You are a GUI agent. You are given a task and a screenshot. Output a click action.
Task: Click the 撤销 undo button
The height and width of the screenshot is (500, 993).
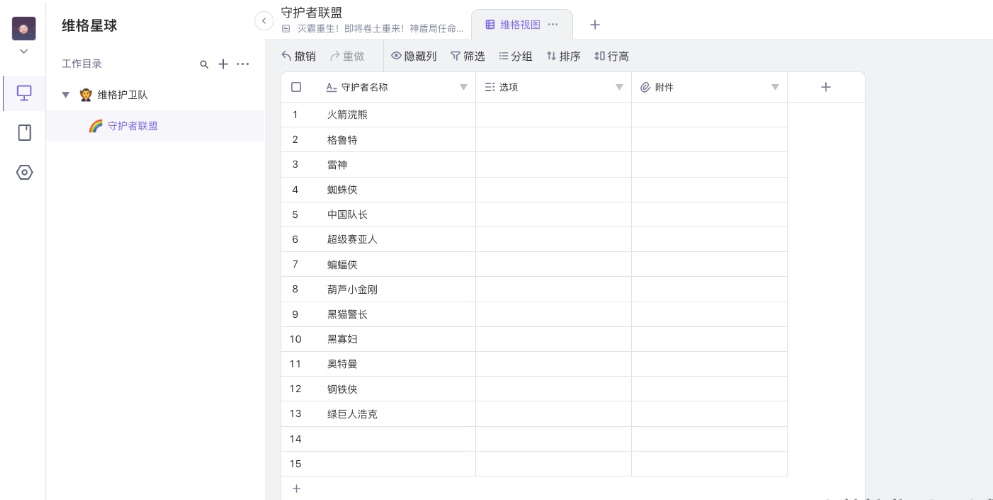pos(298,56)
